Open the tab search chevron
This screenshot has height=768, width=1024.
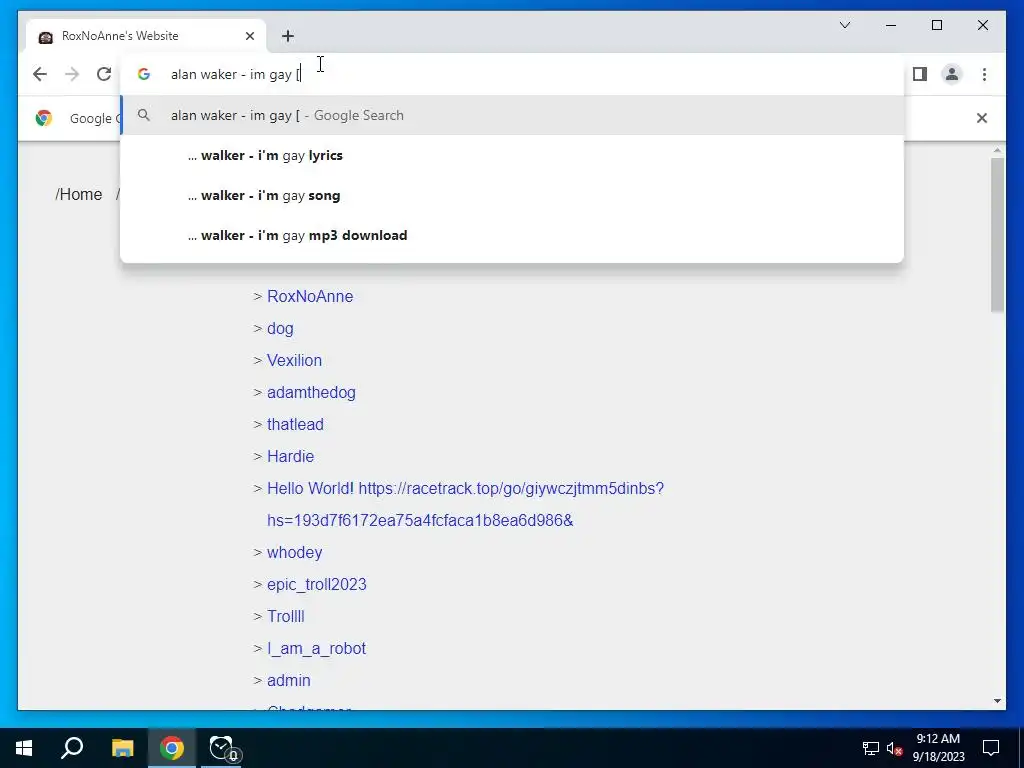point(844,25)
